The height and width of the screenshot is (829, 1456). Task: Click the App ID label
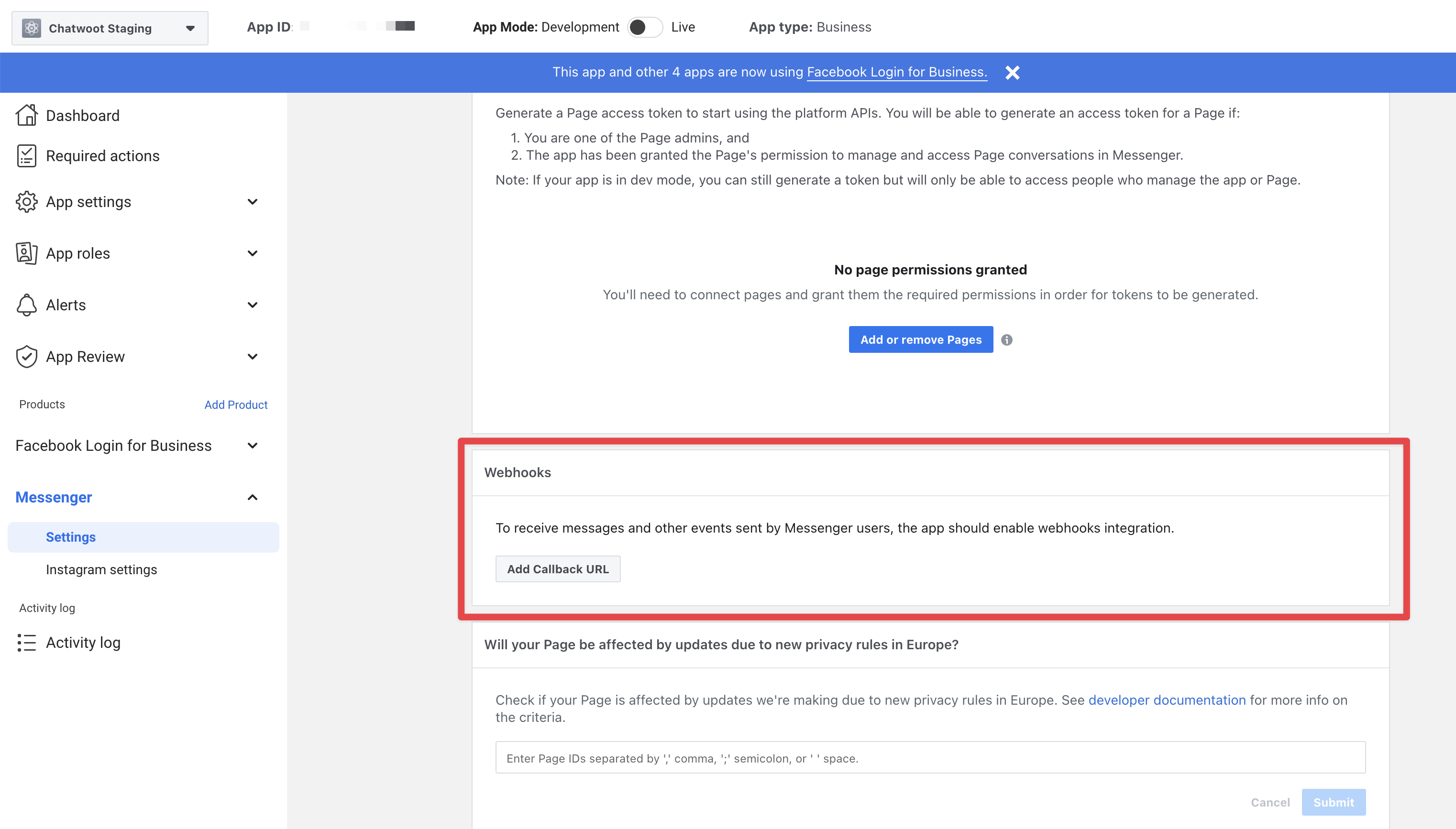pyautogui.click(x=269, y=27)
